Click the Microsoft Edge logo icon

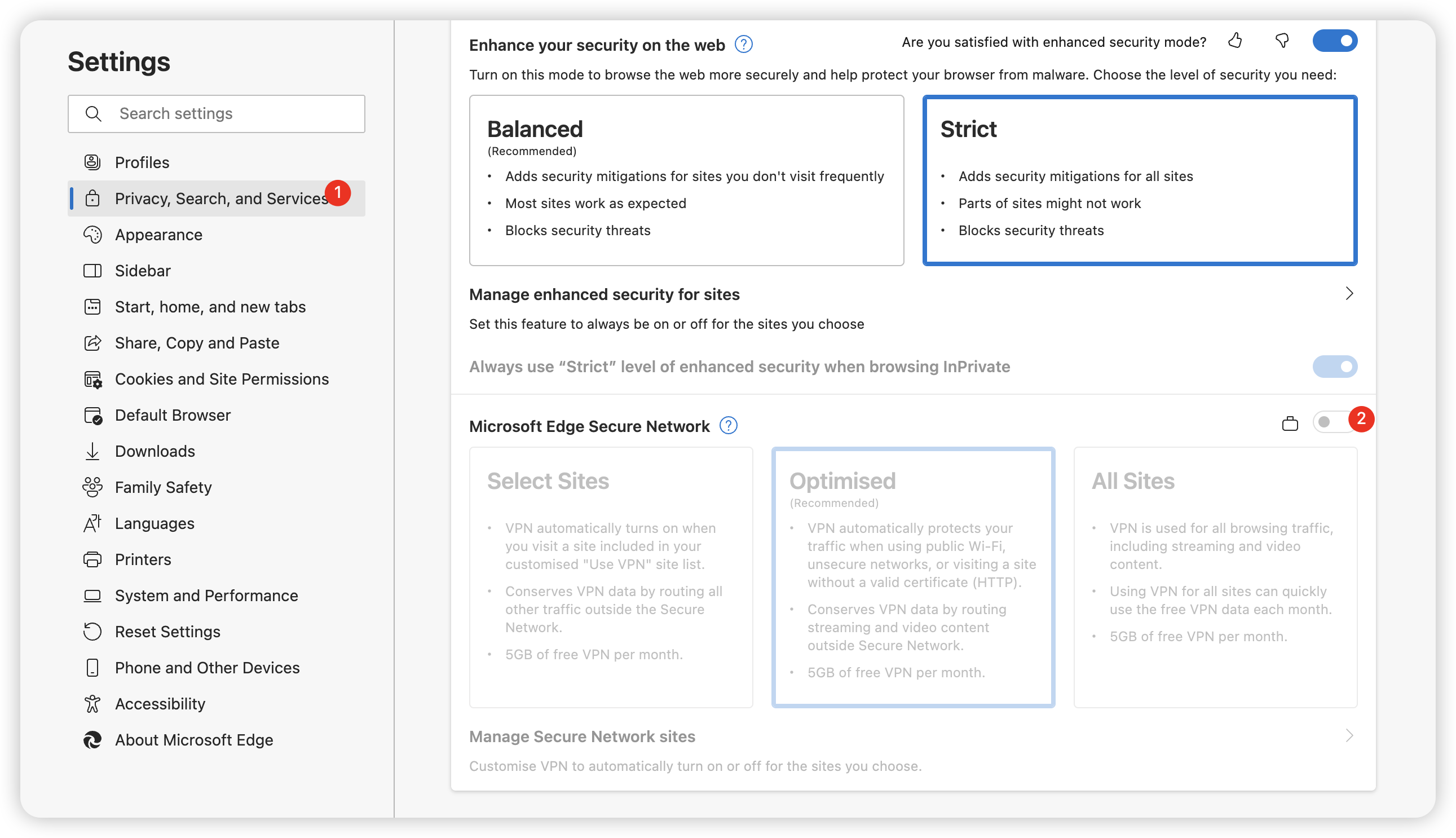coord(92,740)
